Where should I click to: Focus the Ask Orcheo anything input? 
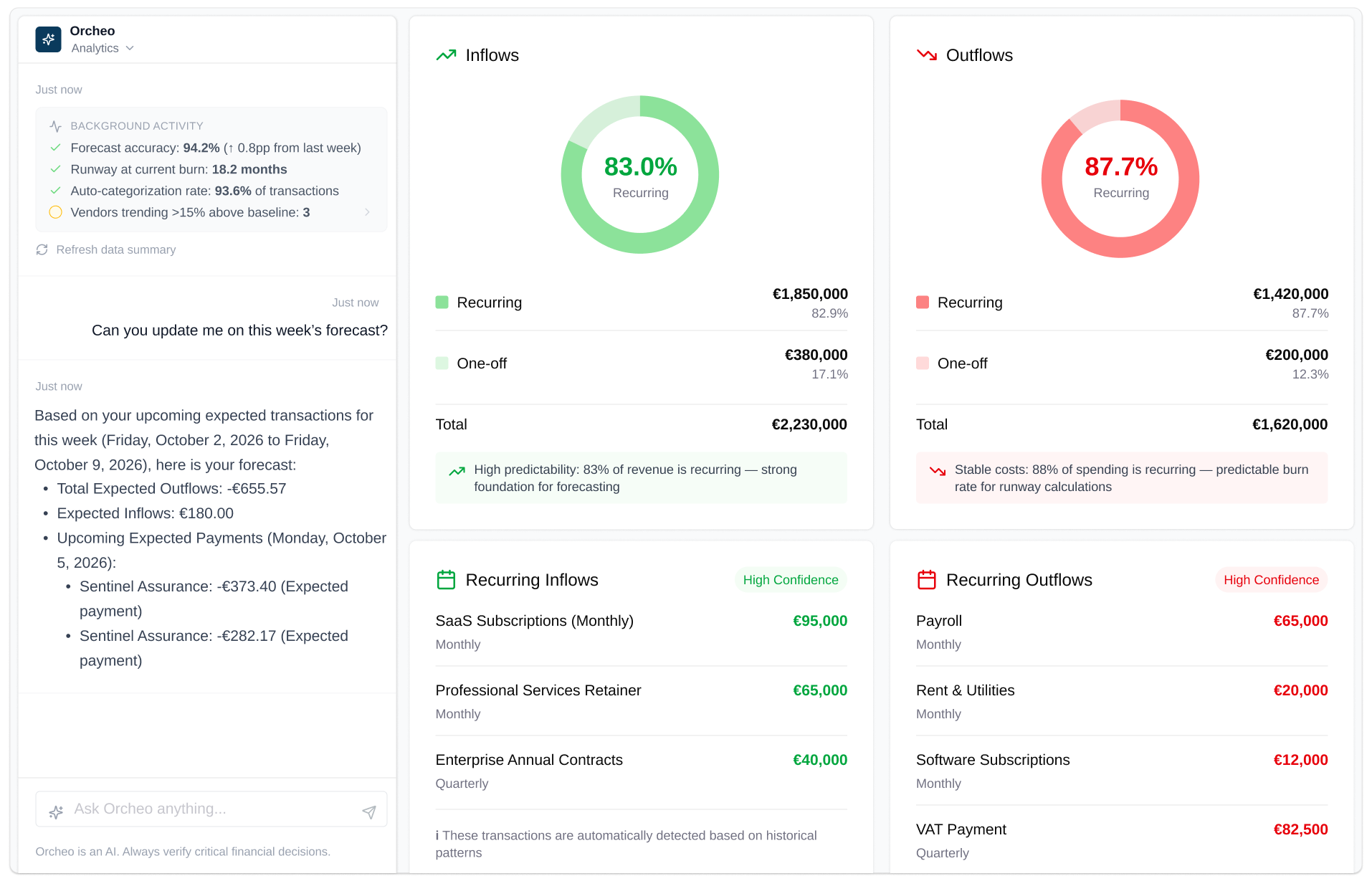pos(211,809)
